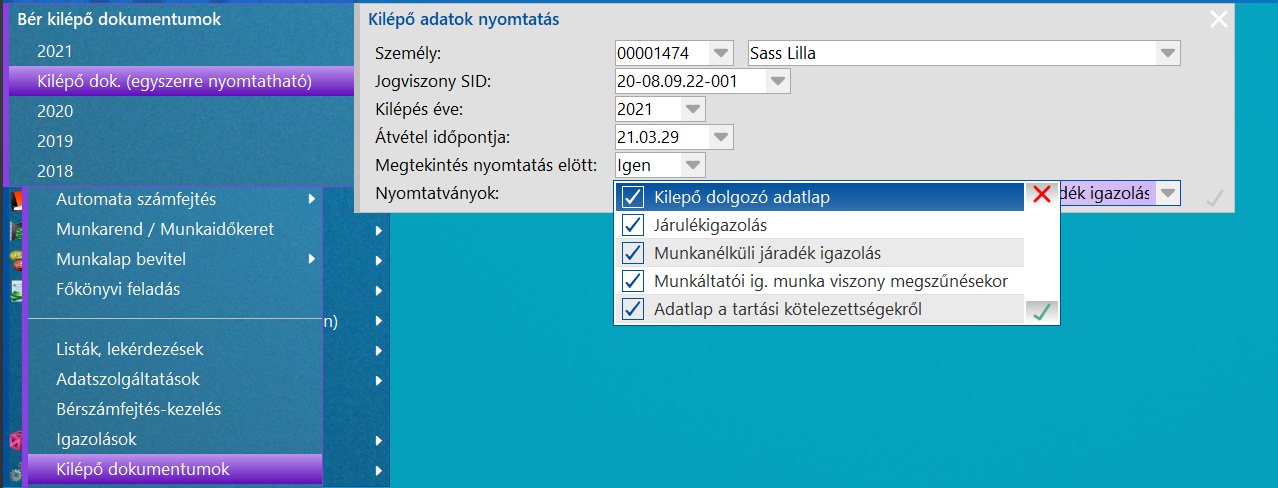Click the red X in the checklist popup

pos(1041,196)
